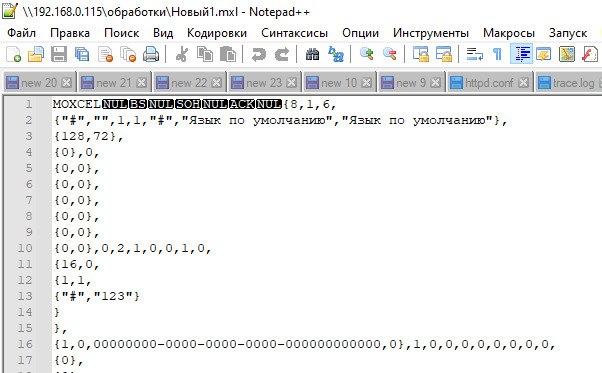Zoom in with magnifier plus icon
602x373 pixels.
coord(366,54)
